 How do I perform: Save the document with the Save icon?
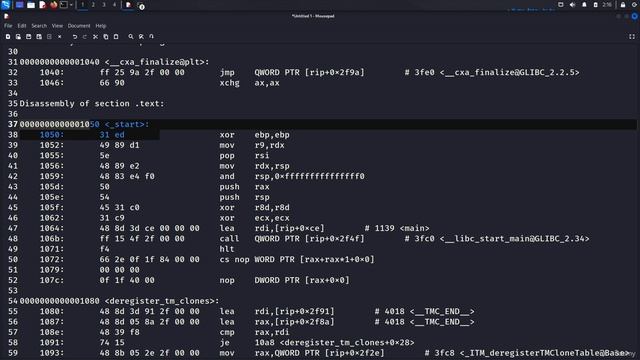tap(29, 37)
